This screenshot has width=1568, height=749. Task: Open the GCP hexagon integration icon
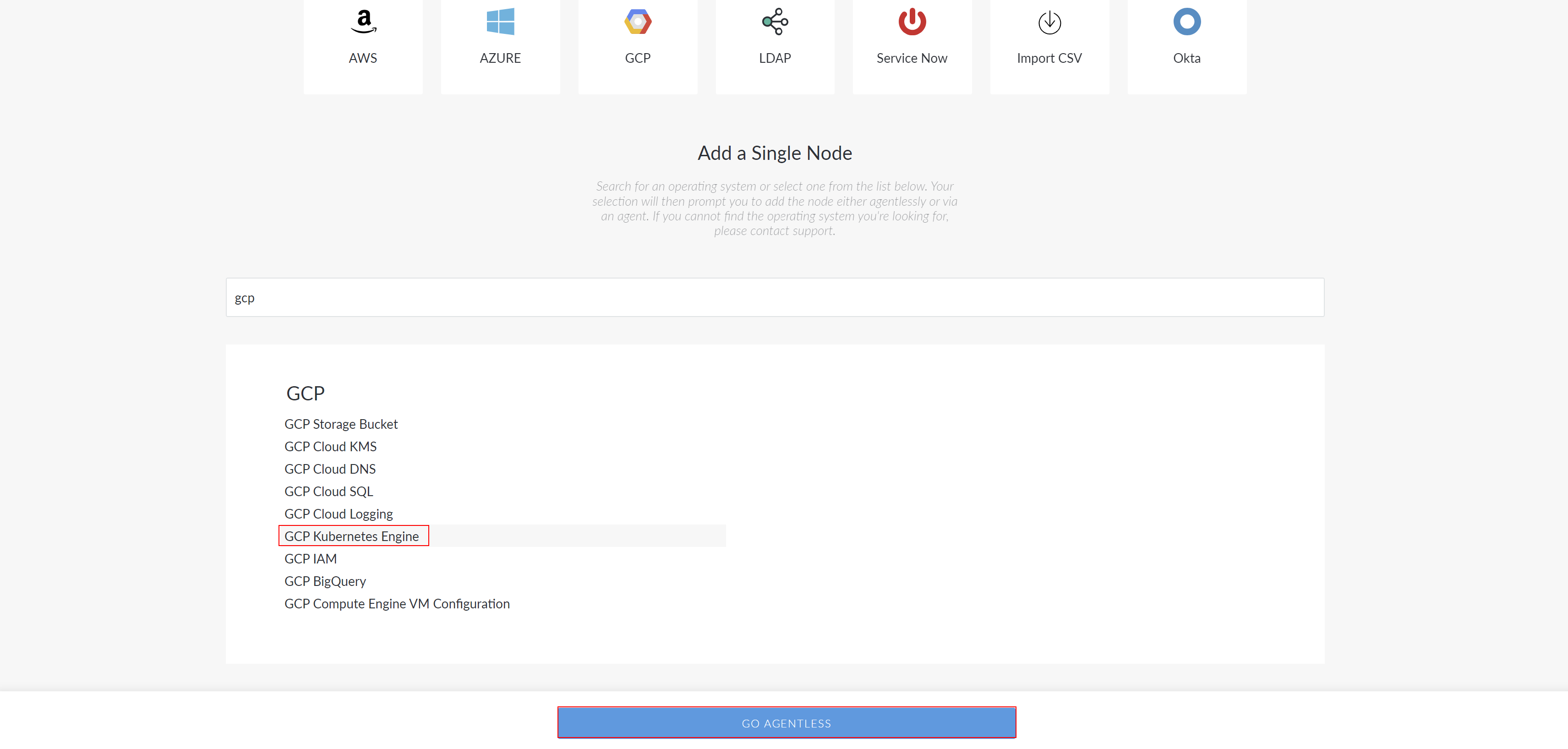(x=638, y=22)
